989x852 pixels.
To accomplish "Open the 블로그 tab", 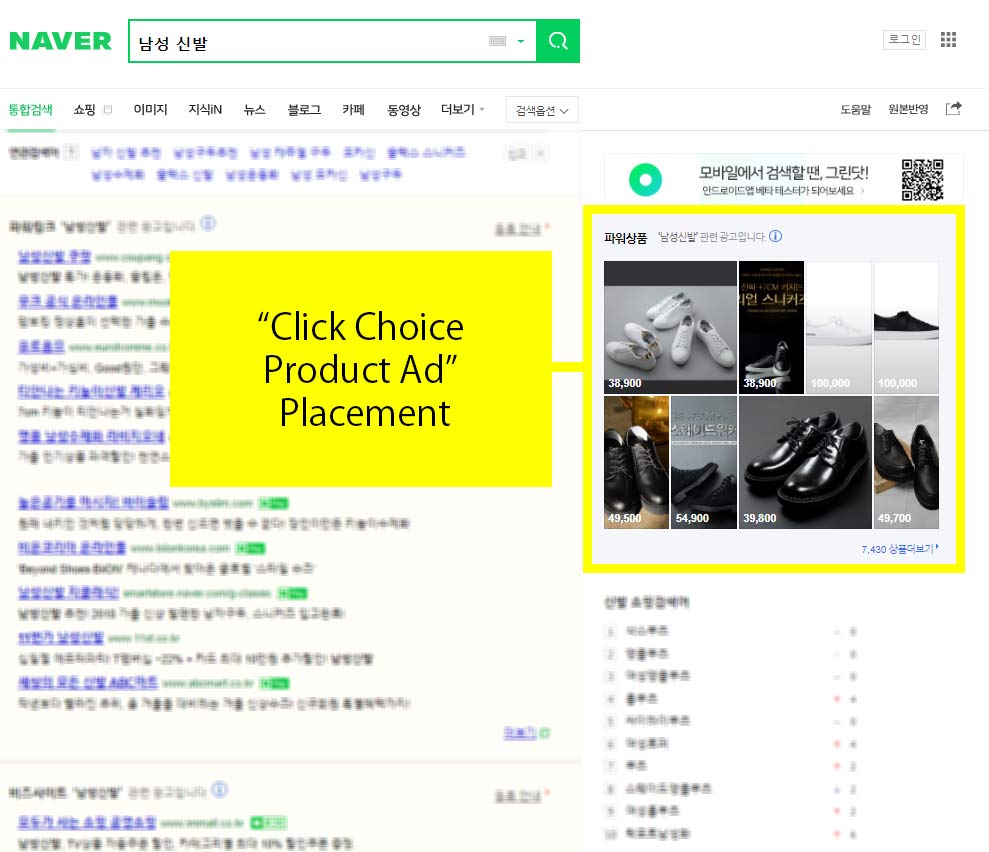I will pyautogui.click(x=304, y=110).
